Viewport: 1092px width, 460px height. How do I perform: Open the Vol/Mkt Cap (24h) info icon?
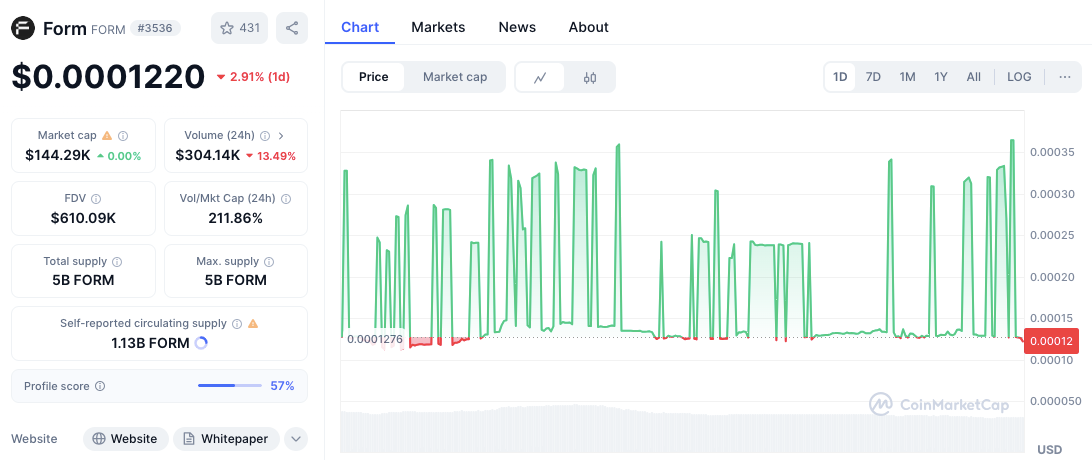[286, 198]
